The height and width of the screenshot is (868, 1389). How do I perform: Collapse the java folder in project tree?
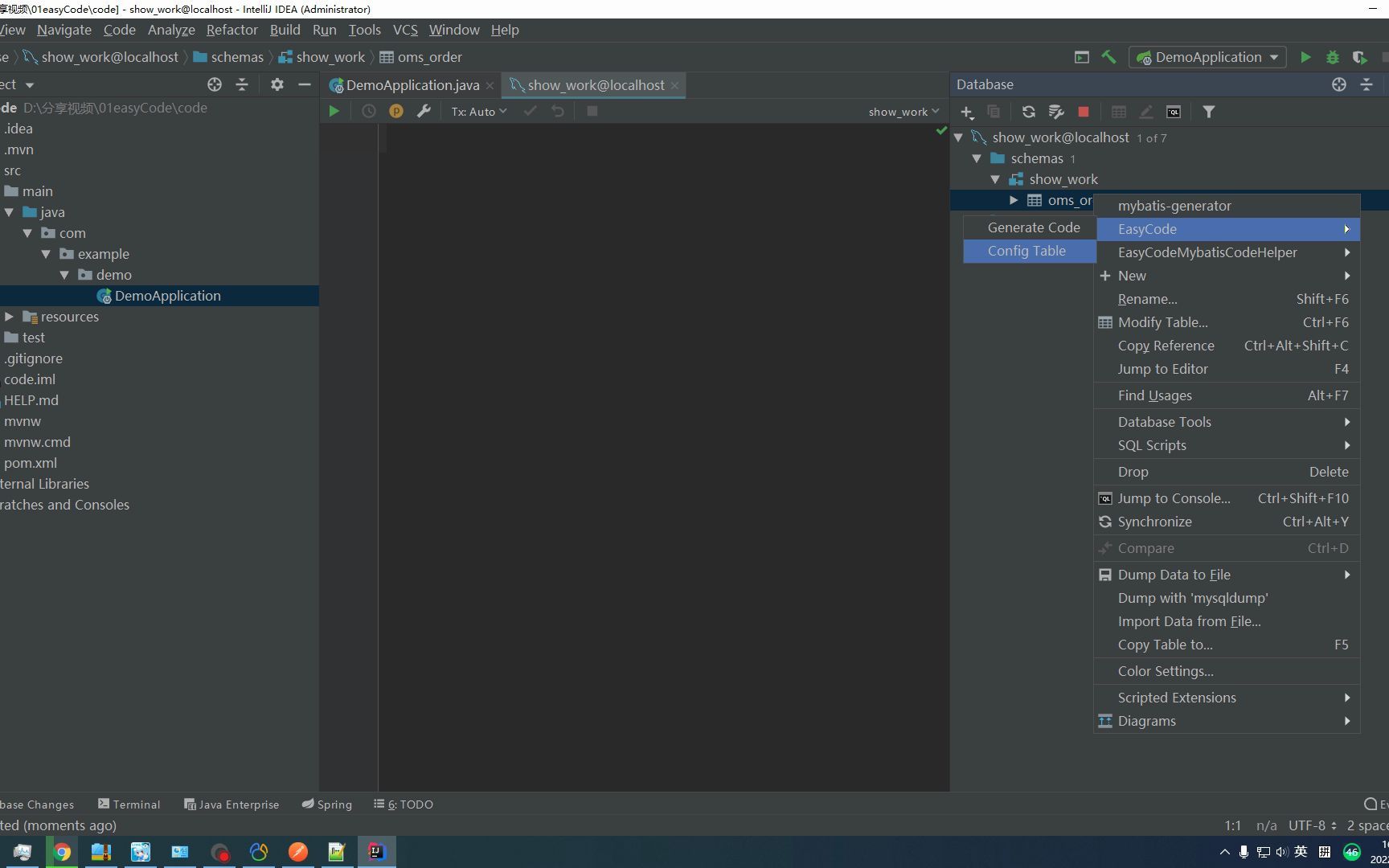pyautogui.click(x=10, y=212)
